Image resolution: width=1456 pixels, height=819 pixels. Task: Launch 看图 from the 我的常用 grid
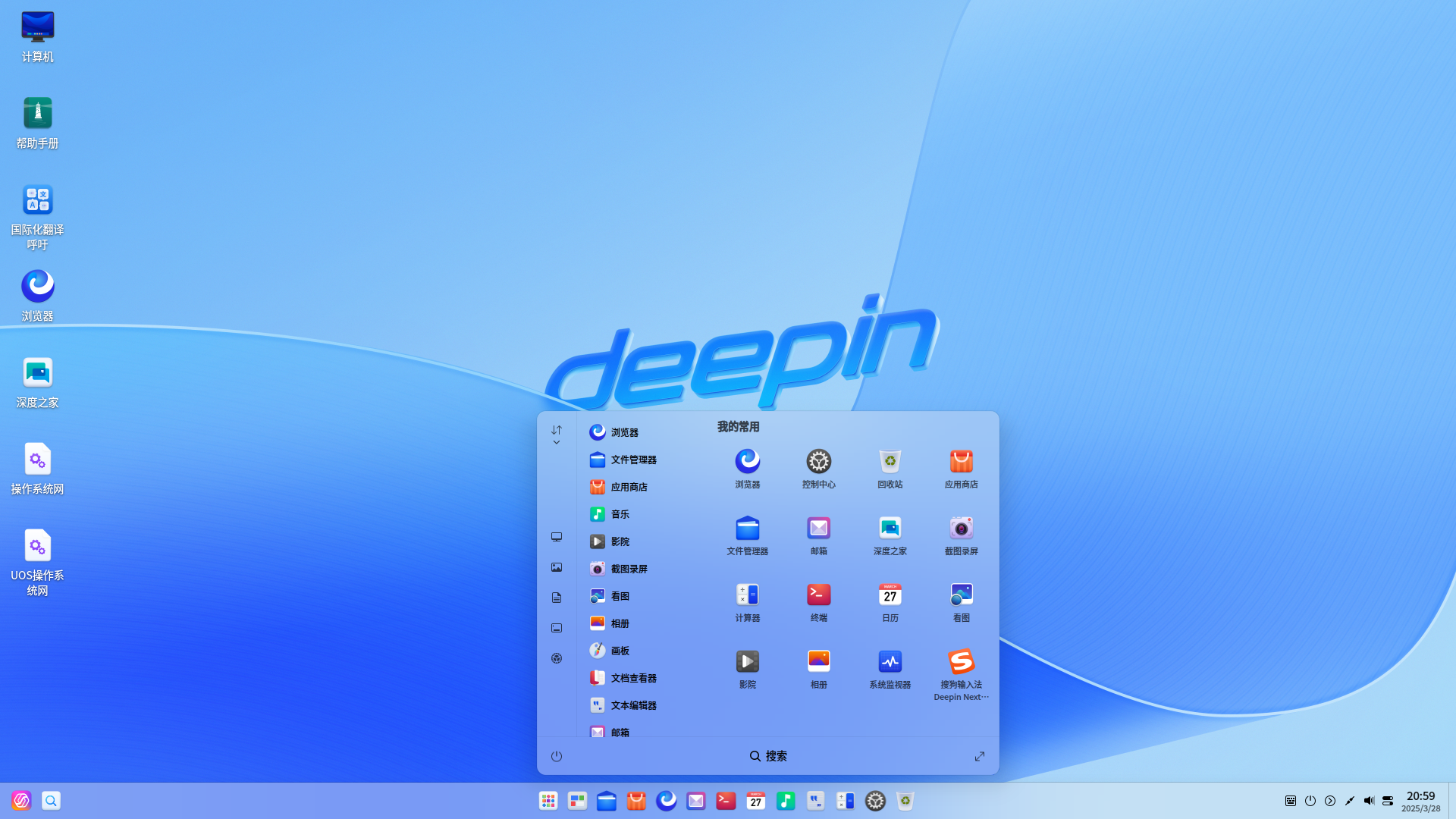click(x=961, y=601)
